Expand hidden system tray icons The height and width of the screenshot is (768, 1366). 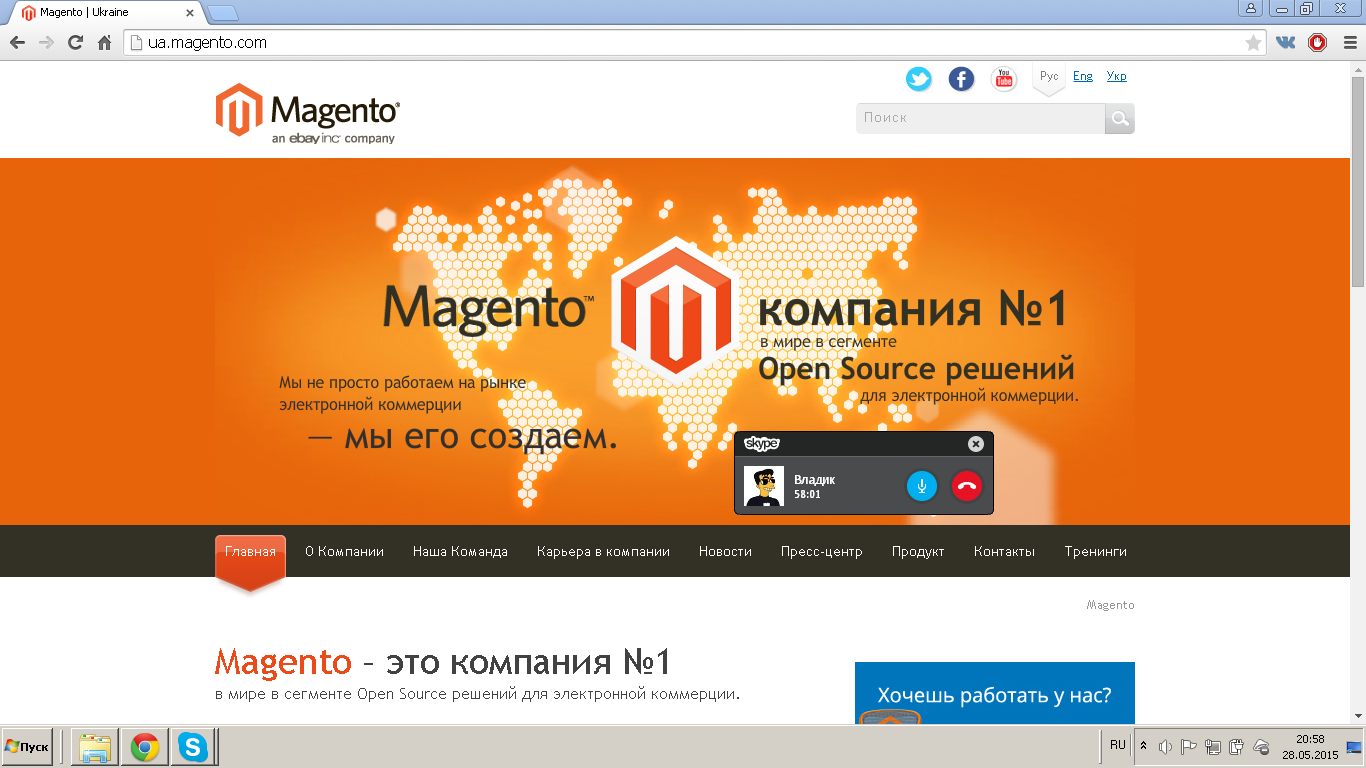click(1144, 747)
